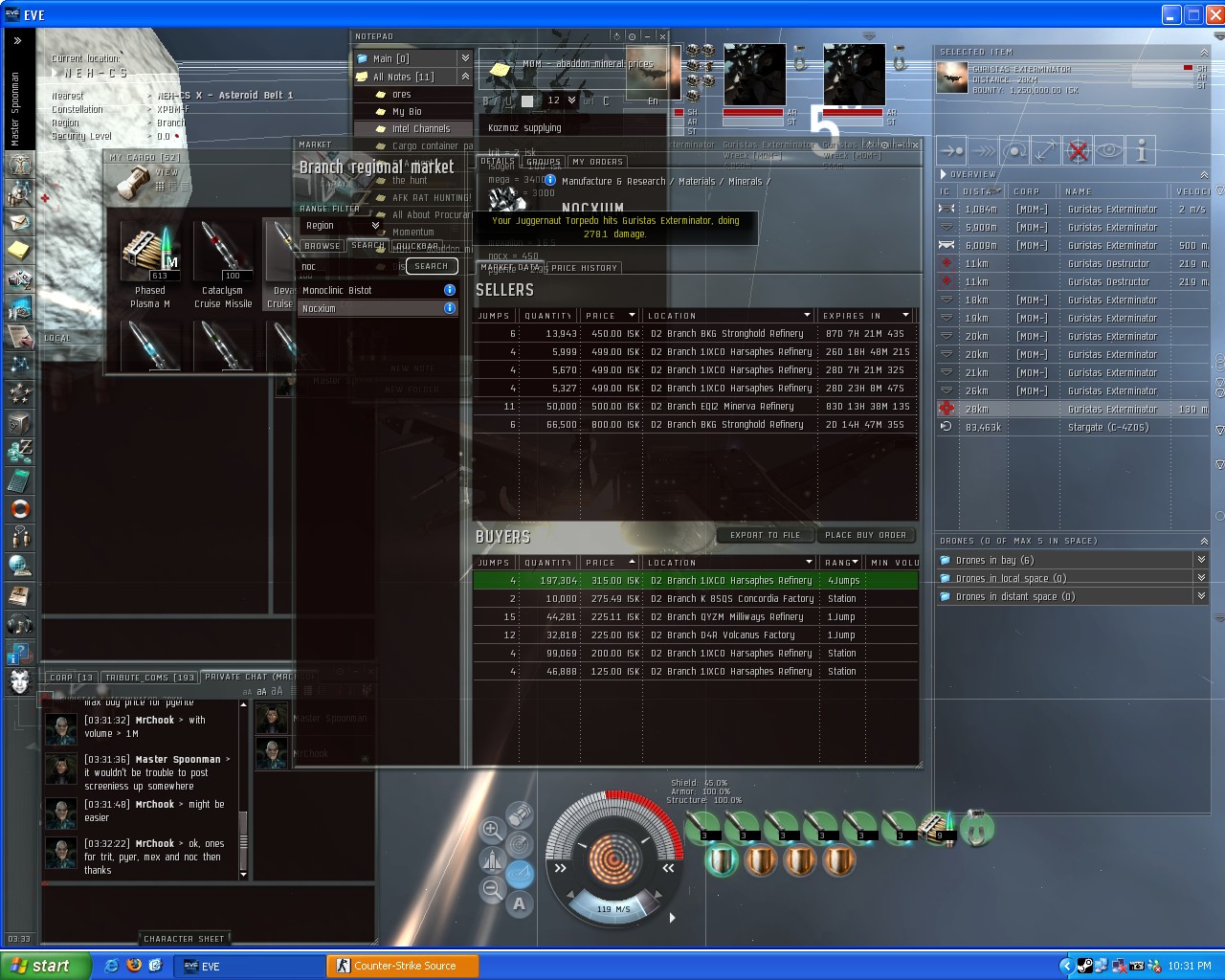Click the Search button in market
1225x980 pixels.
click(x=432, y=266)
